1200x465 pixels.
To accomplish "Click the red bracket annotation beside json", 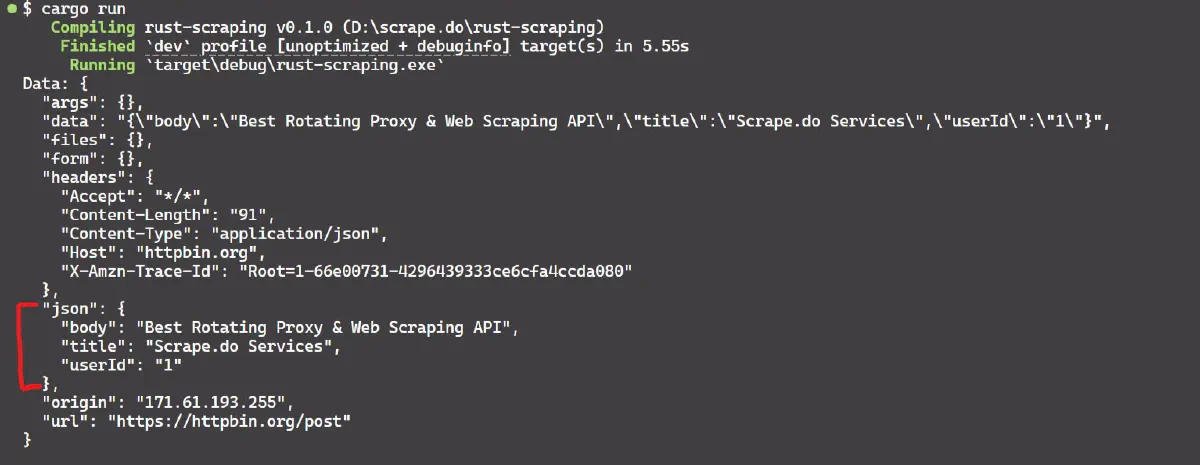I will (22, 346).
